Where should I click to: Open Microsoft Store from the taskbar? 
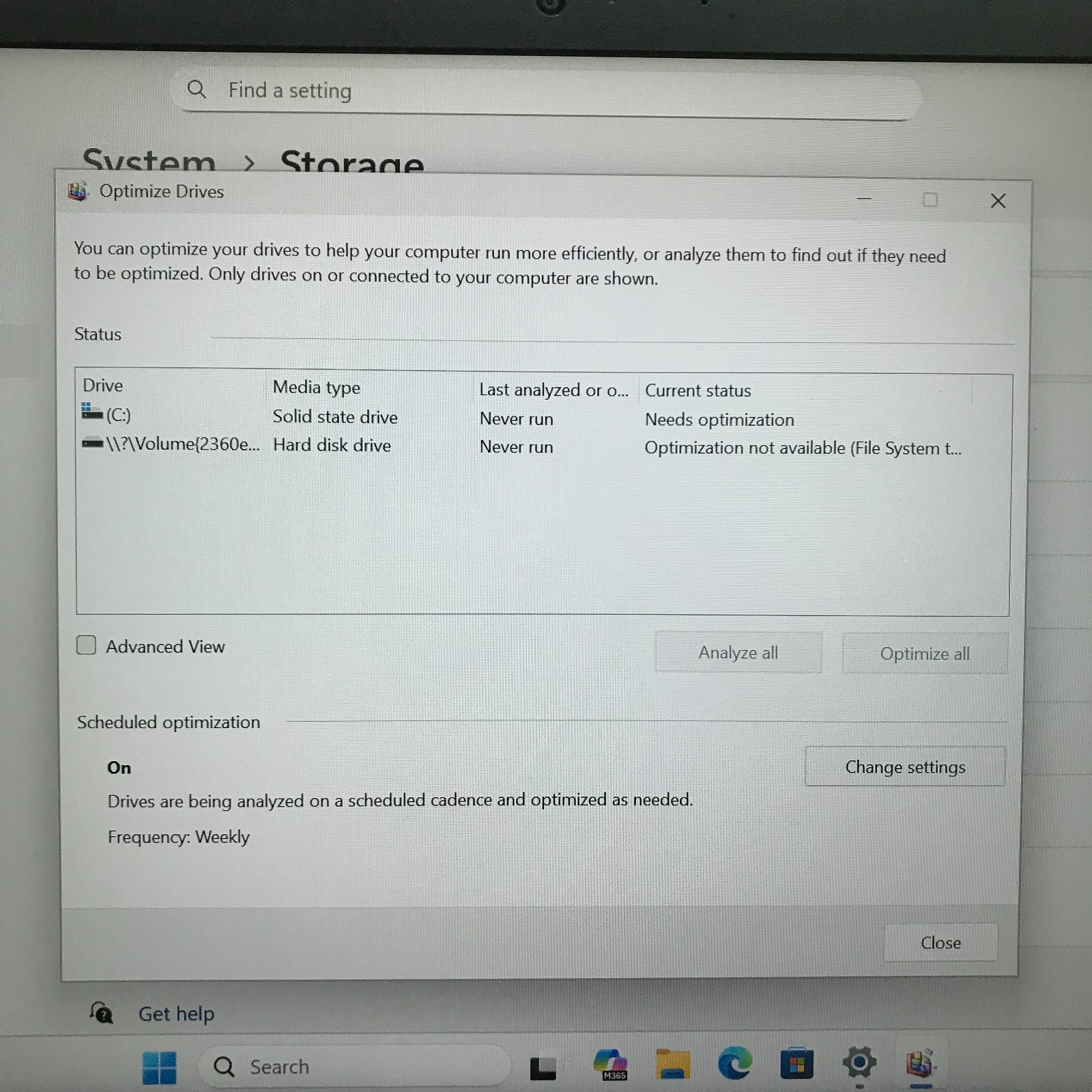click(797, 1063)
